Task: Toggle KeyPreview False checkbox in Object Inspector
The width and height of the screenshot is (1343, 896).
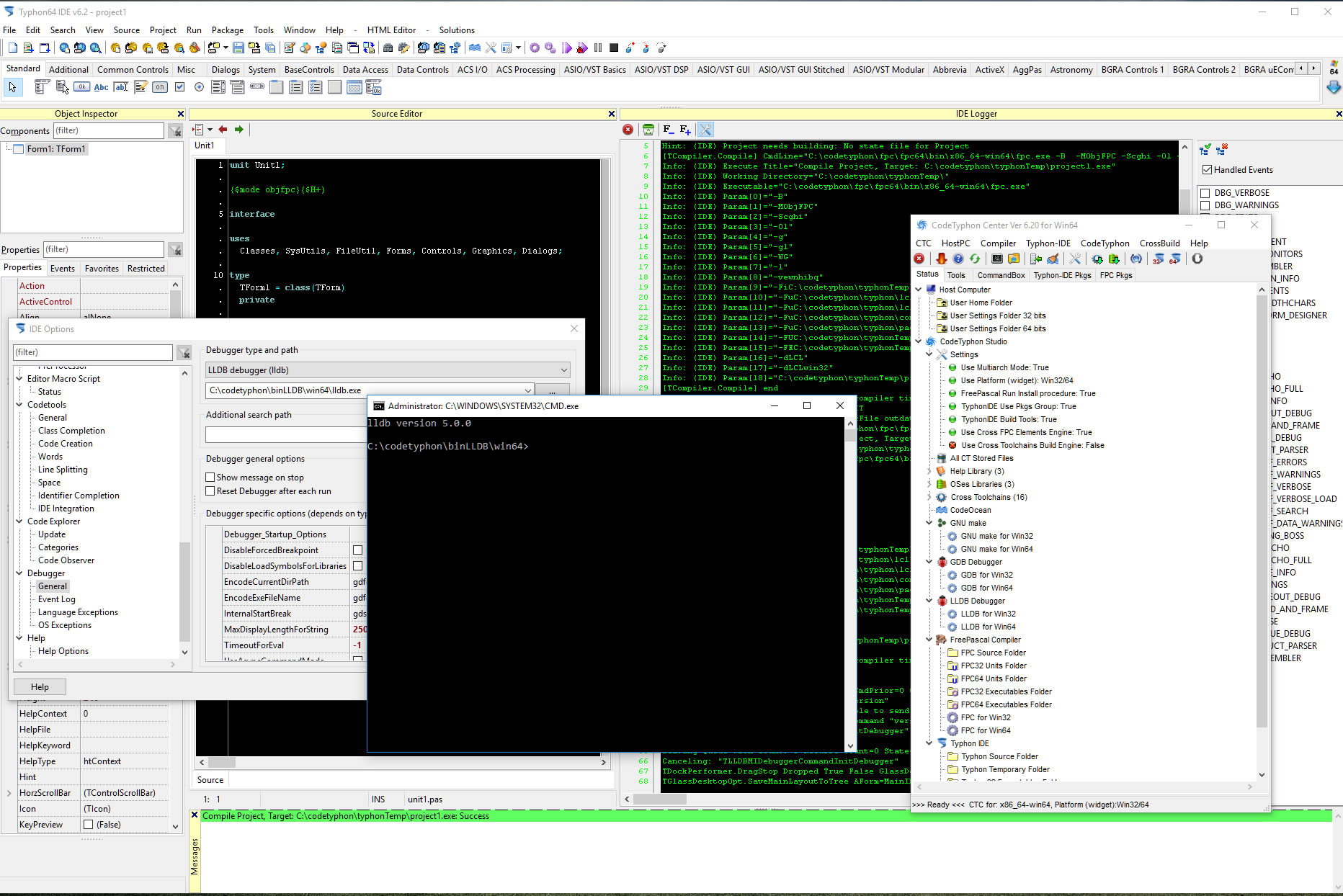Action: point(89,825)
